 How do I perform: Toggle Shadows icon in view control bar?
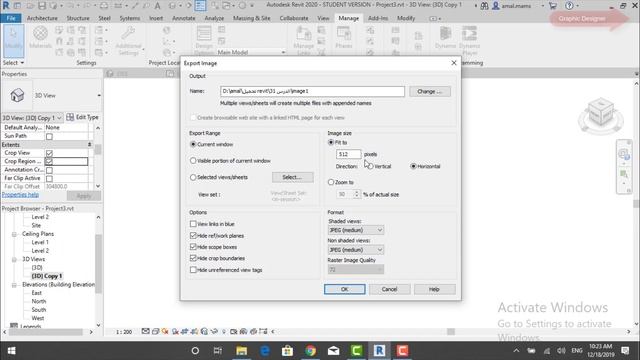pos(175,331)
